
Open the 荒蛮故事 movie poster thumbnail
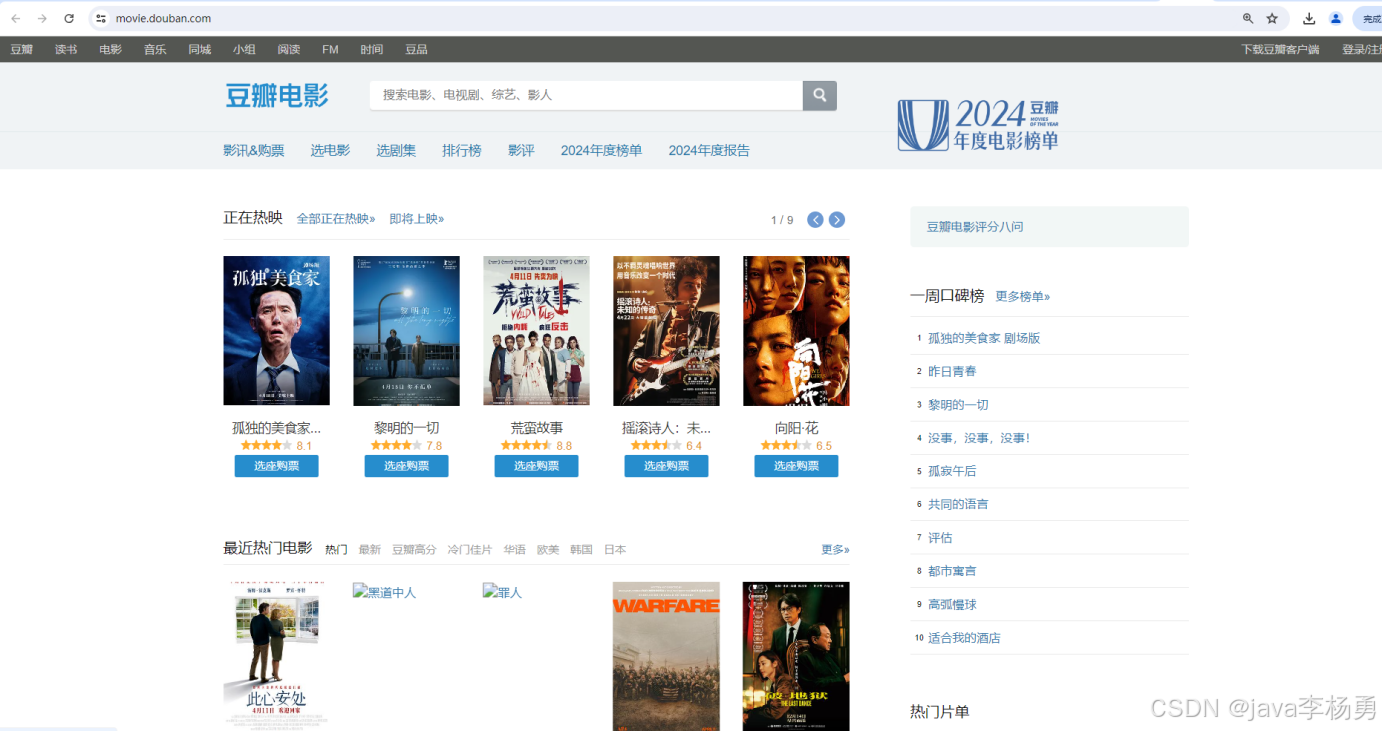pyautogui.click(x=536, y=330)
